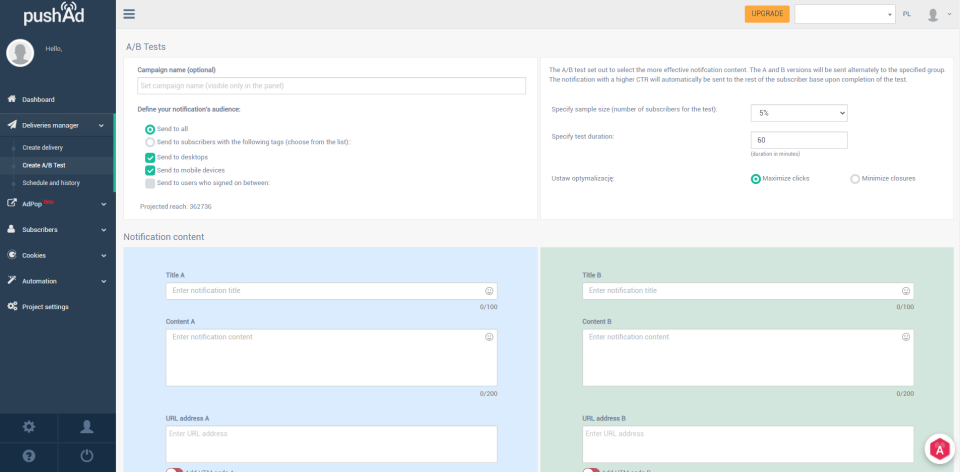Select Send to all radio button
The image size is (960, 472).
[150, 129]
